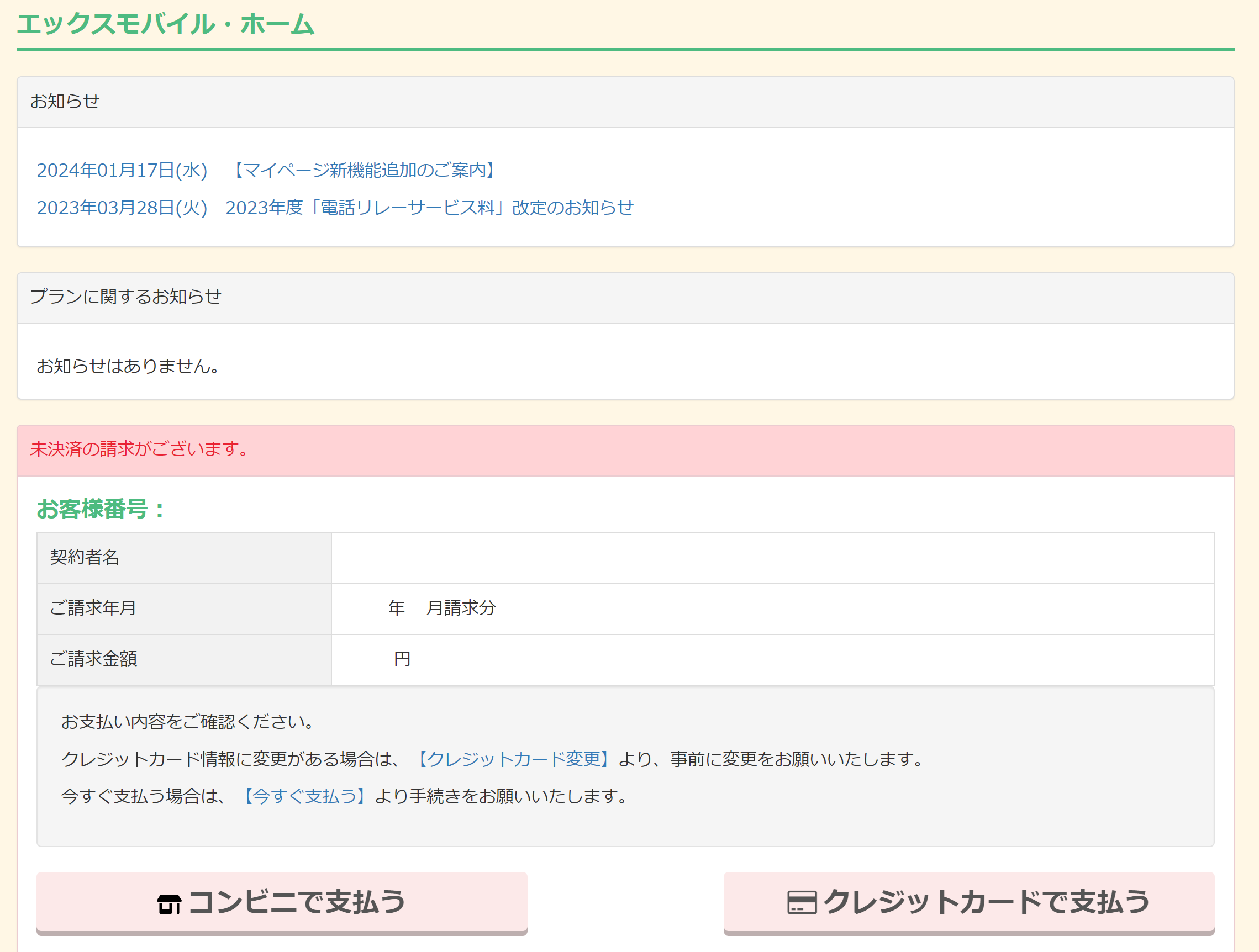Image resolution: width=1259 pixels, height=952 pixels.
Task: Click the ご請求金額 table label
Action: 93,659
